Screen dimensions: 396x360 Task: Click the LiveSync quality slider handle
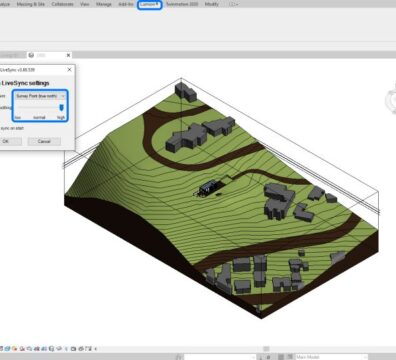(61, 107)
